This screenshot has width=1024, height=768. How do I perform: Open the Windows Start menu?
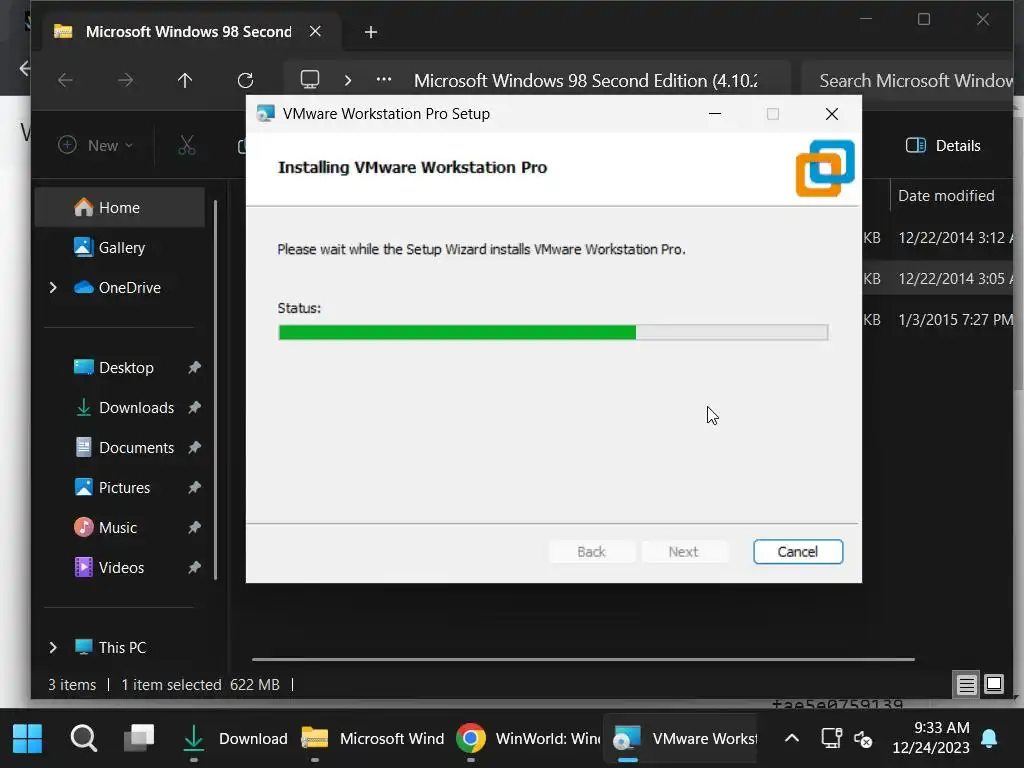(27, 738)
